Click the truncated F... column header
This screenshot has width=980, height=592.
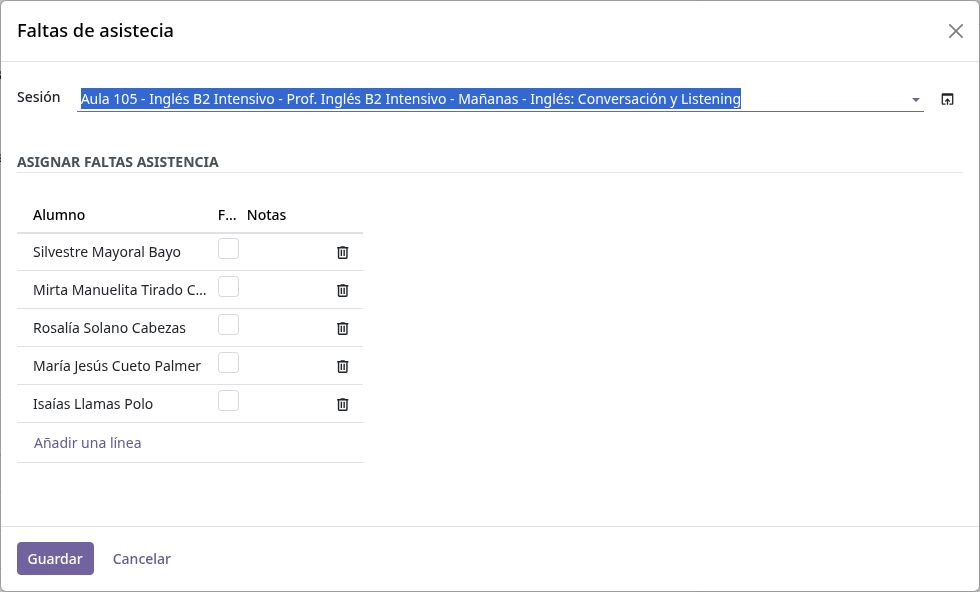coord(227,215)
